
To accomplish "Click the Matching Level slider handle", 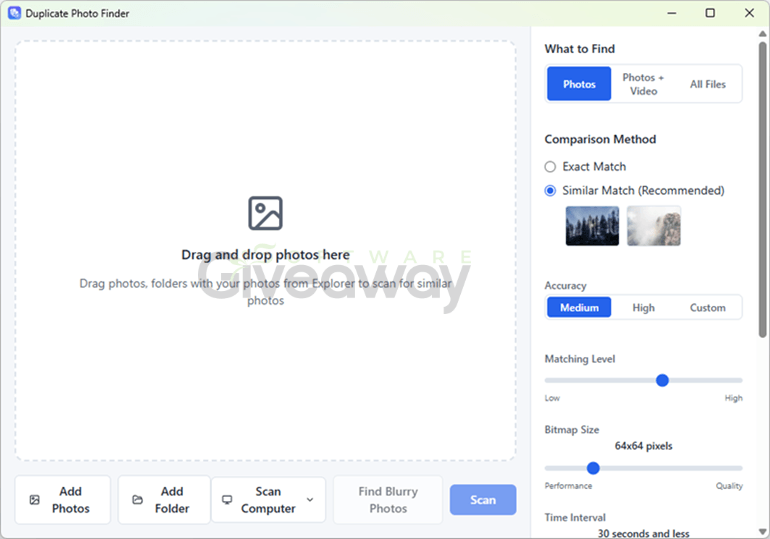I will click(662, 380).
